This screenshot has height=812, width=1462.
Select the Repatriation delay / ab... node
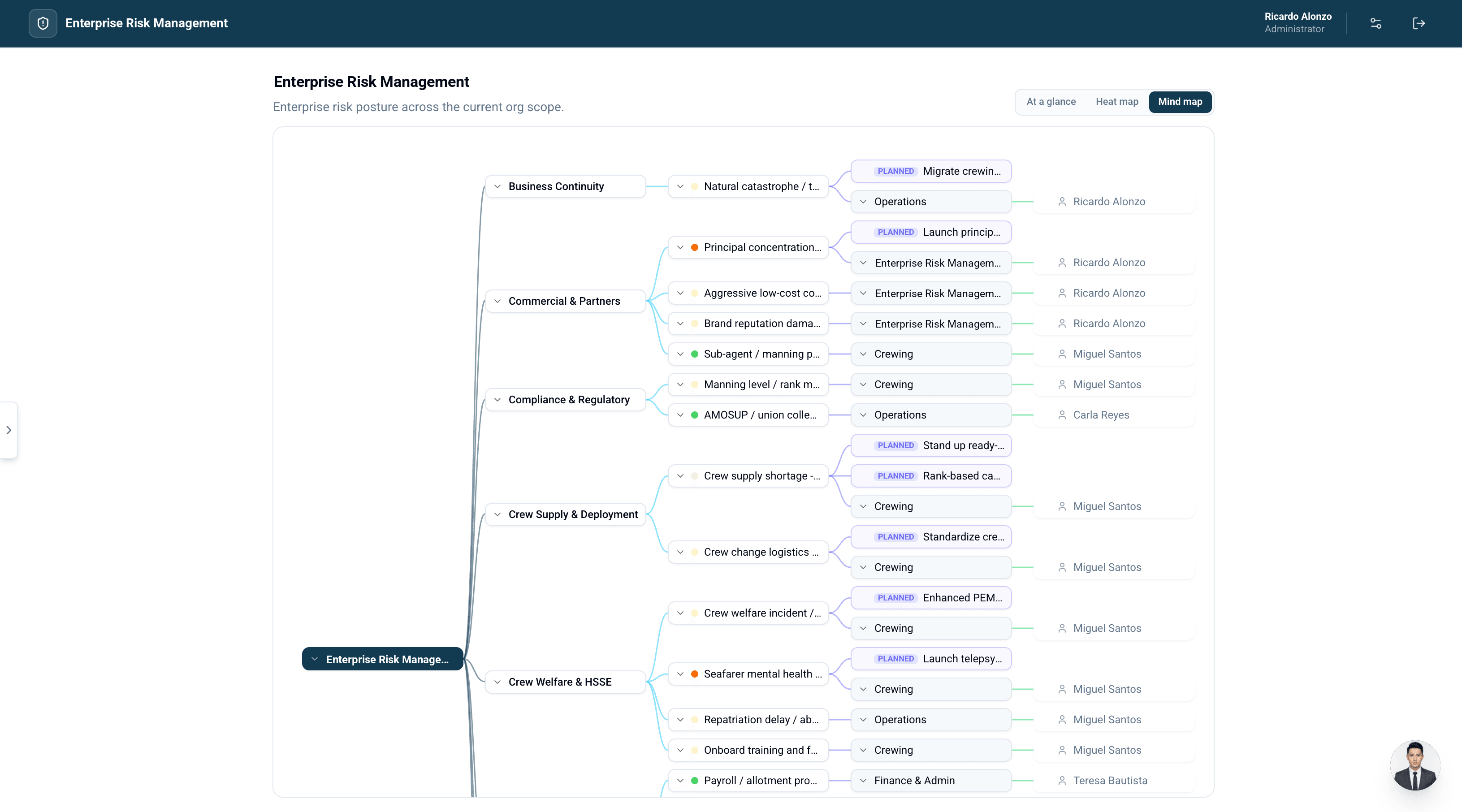748,720
